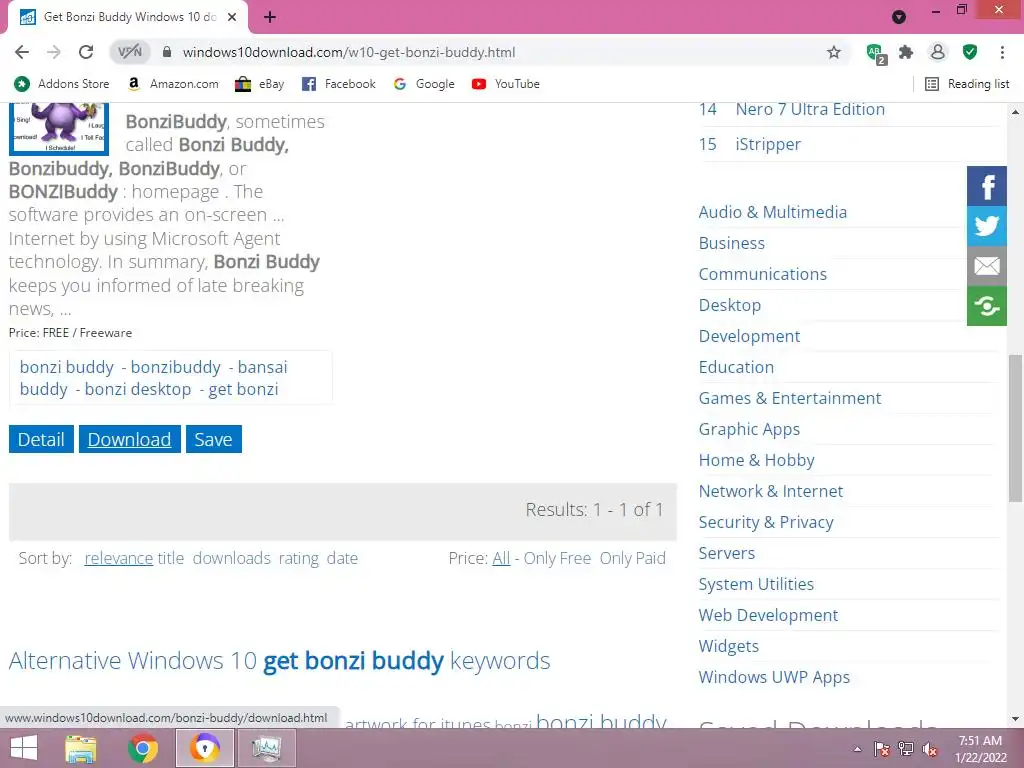This screenshot has height=768, width=1024.
Task: Open the System Utilities category
Action: click(756, 584)
